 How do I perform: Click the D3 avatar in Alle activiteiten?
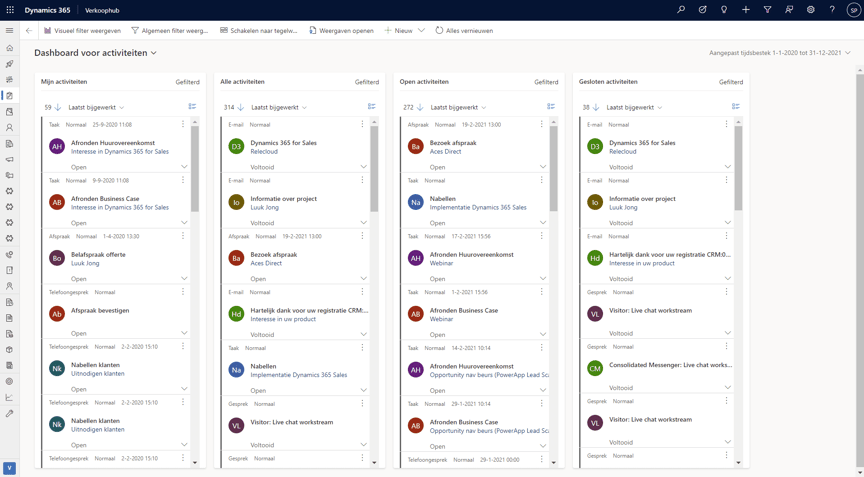click(x=236, y=147)
